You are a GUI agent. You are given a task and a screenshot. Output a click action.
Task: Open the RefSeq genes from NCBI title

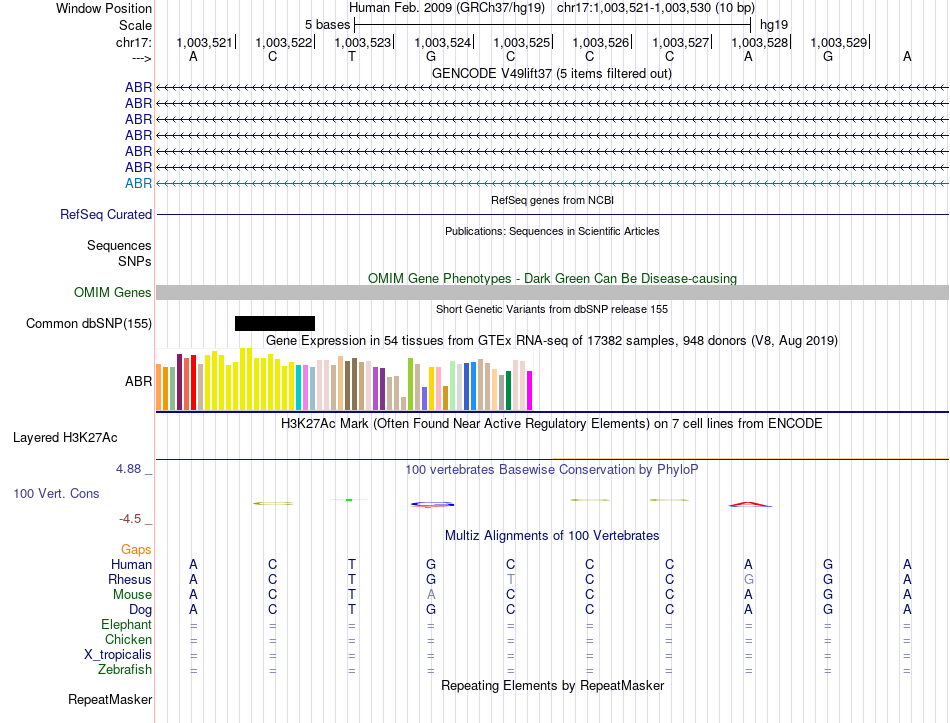pos(552,200)
